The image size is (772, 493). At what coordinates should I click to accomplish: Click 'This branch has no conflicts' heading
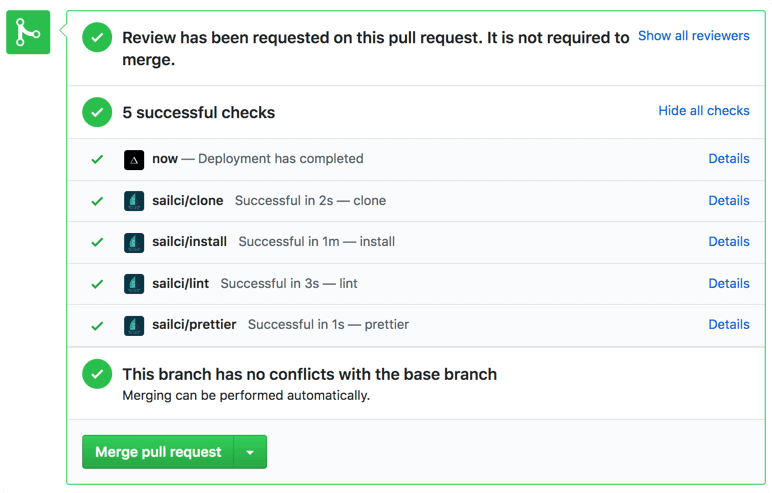(310, 374)
